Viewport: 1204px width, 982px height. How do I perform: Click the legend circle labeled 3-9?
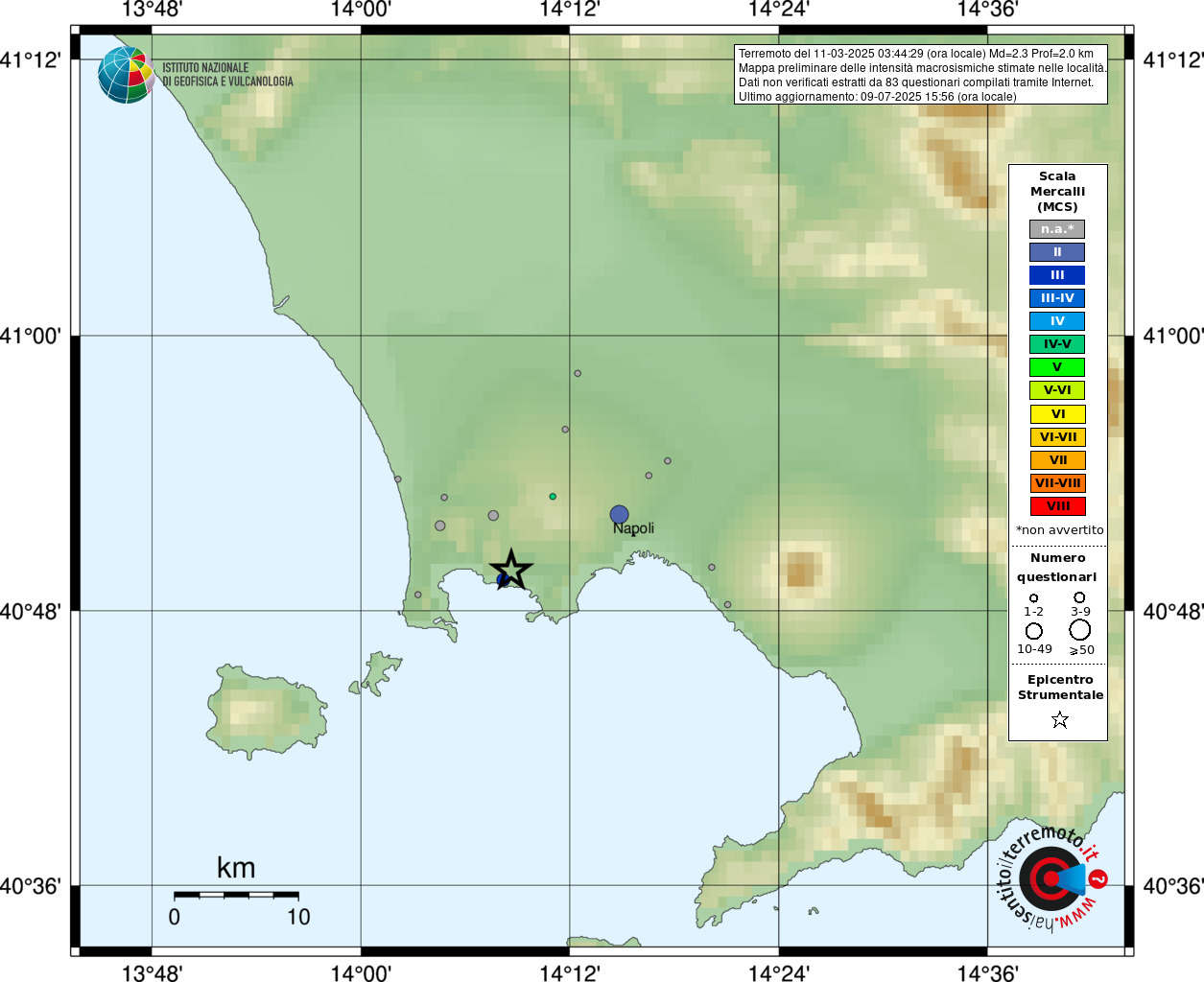[x=1080, y=597]
